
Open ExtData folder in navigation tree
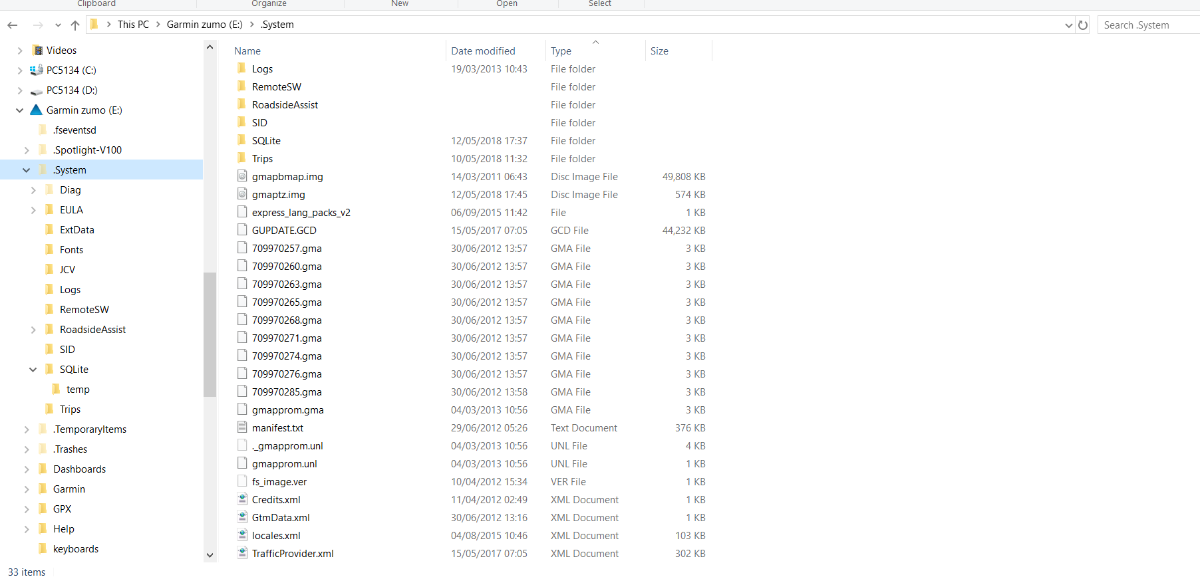click(77, 230)
